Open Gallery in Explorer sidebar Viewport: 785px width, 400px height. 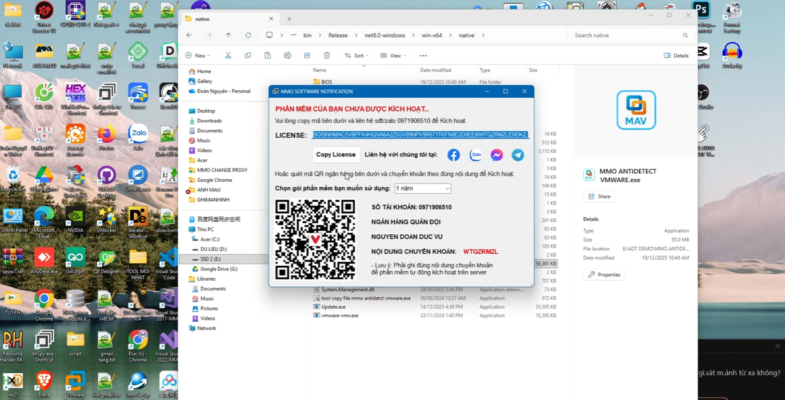204,81
